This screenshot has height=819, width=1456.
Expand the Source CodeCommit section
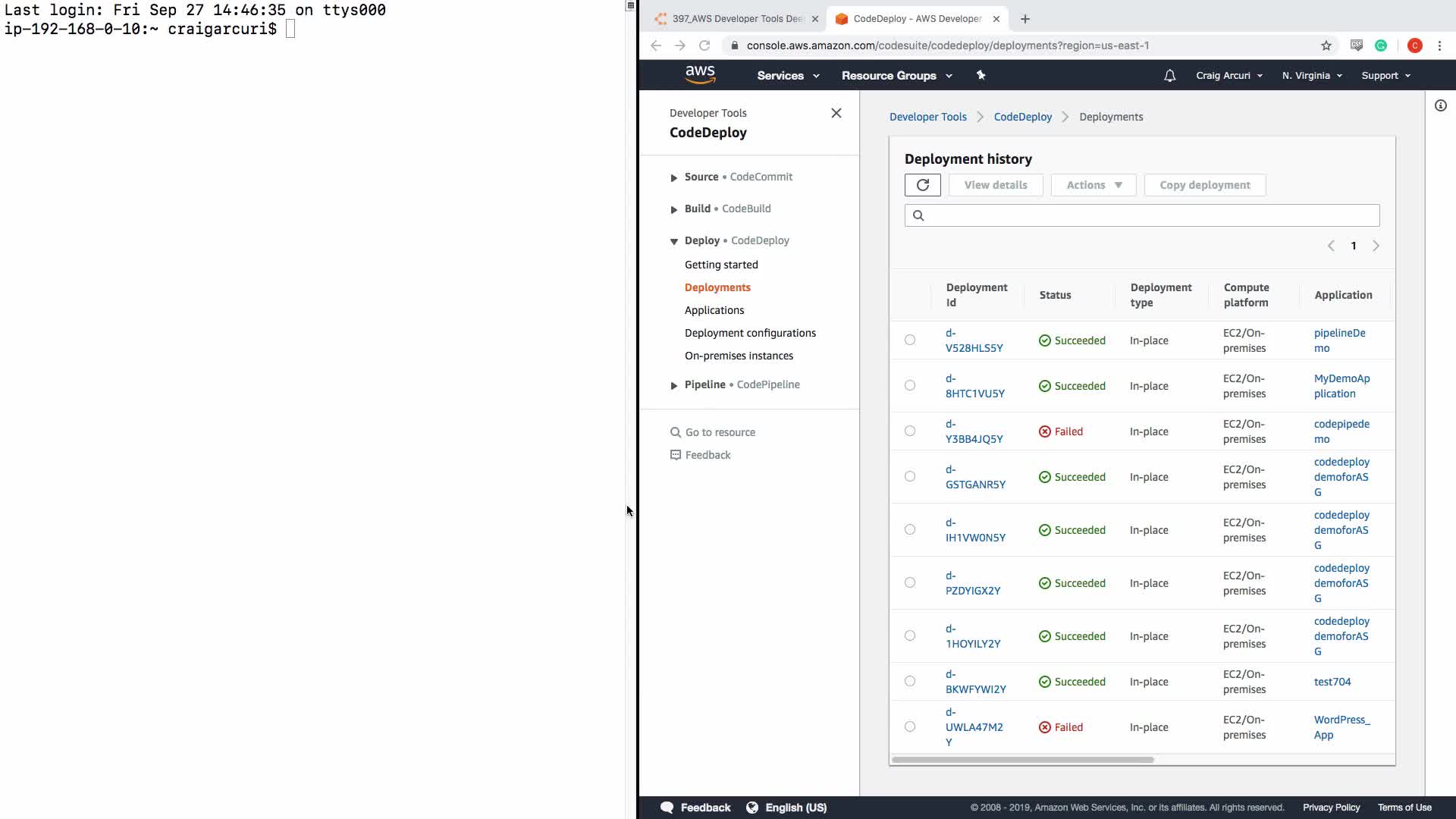tap(674, 177)
